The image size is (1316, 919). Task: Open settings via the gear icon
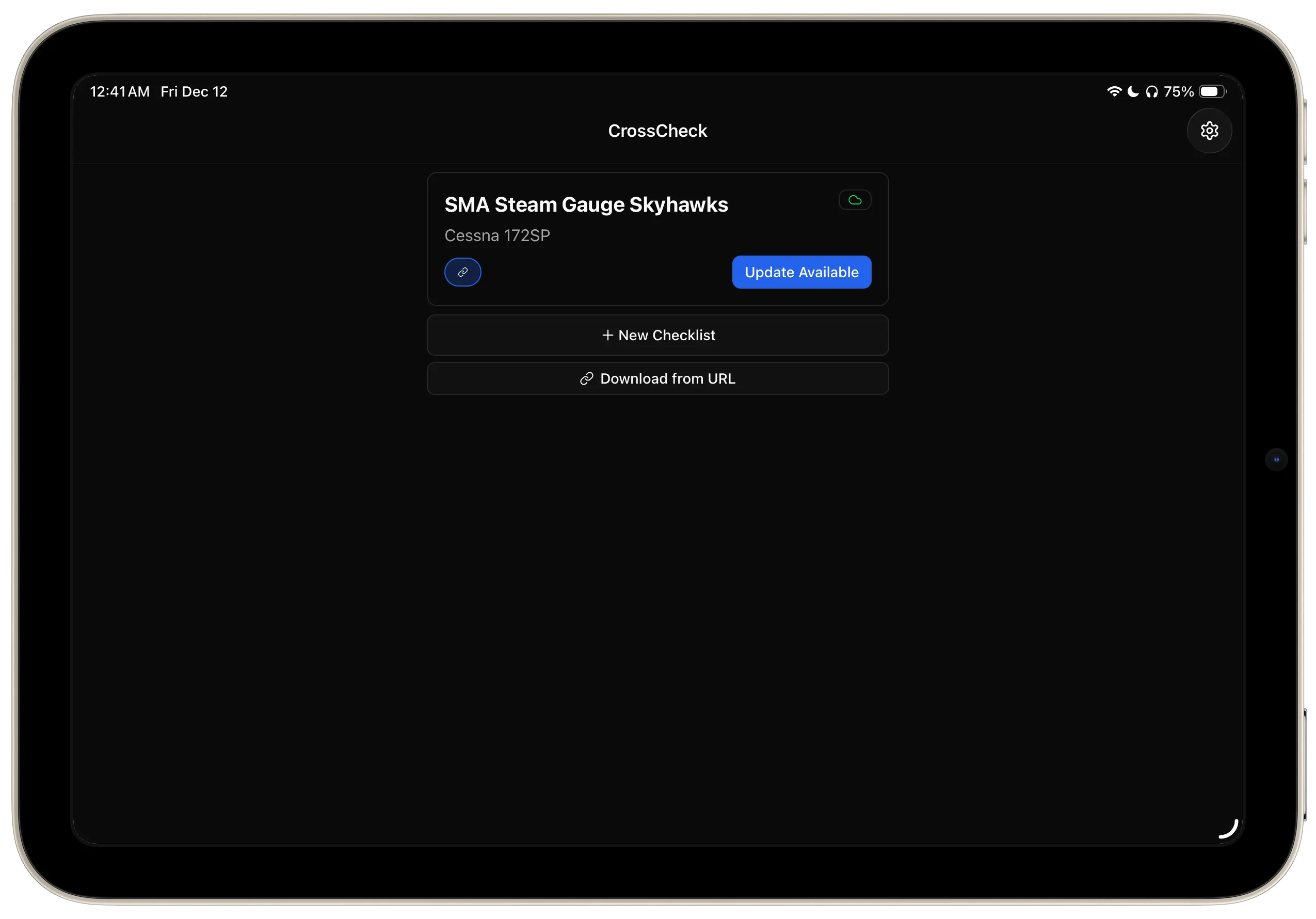pos(1209,131)
